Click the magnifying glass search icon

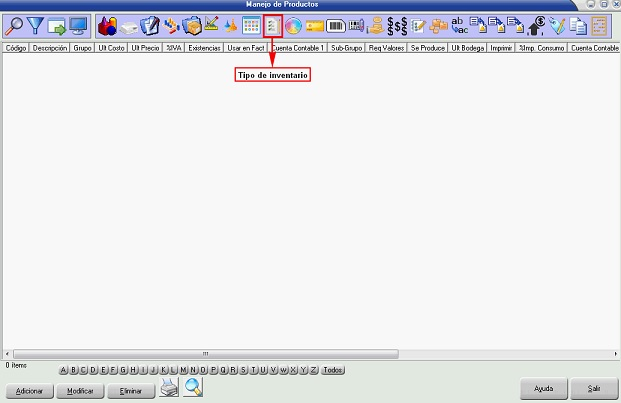15,26
